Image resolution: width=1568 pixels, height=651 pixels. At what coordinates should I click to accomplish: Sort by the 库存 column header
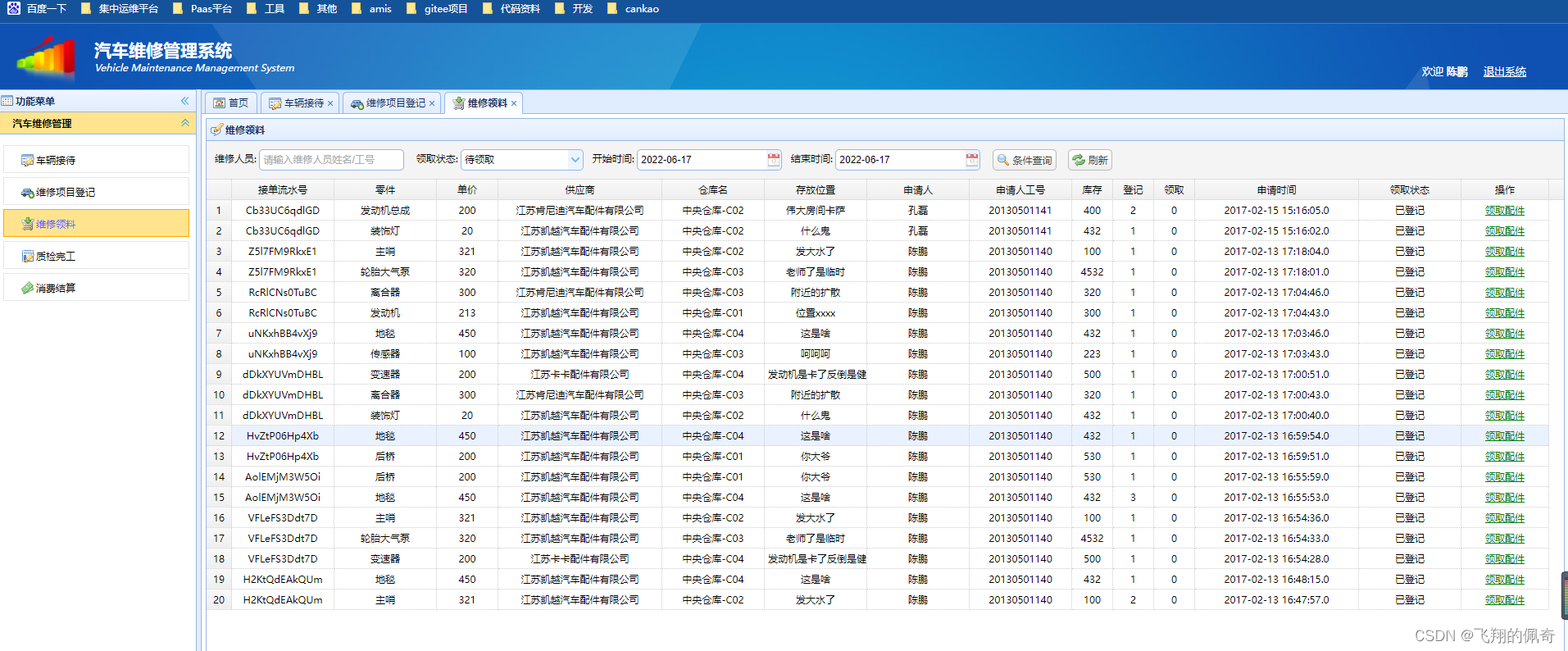(x=1093, y=189)
